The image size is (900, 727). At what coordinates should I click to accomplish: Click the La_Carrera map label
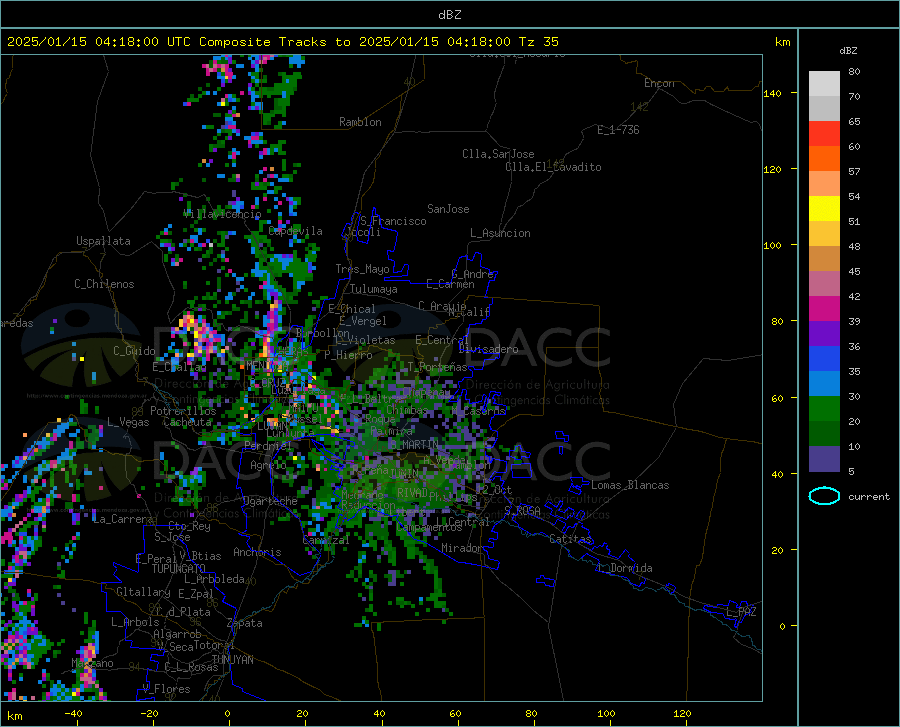tap(123, 519)
